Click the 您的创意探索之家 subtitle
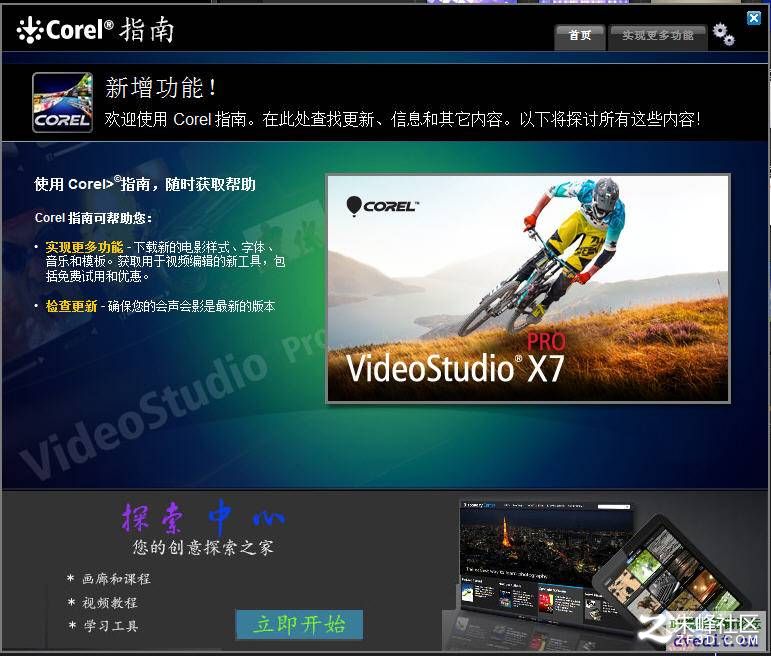The width and height of the screenshot is (771, 656). pyautogui.click(x=203, y=547)
